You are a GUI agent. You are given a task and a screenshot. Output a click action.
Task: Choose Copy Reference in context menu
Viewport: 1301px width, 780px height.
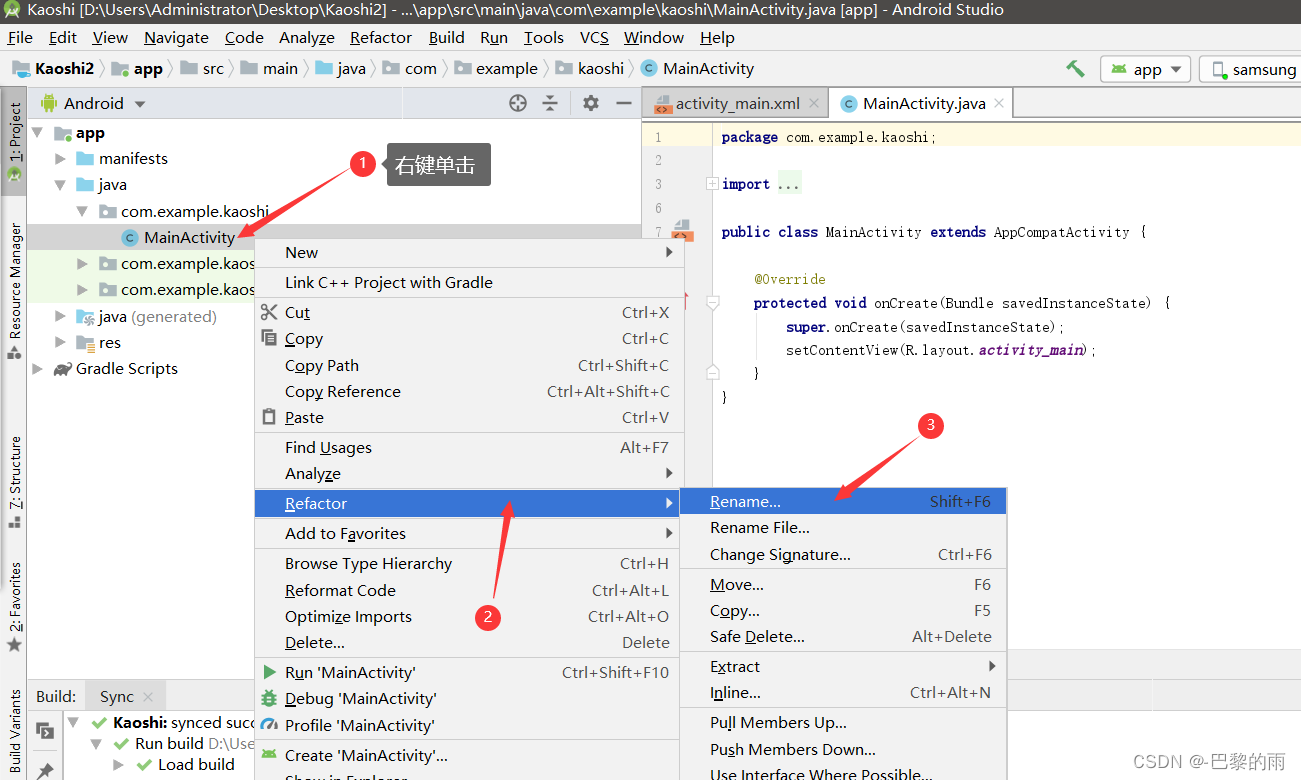pos(468,391)
